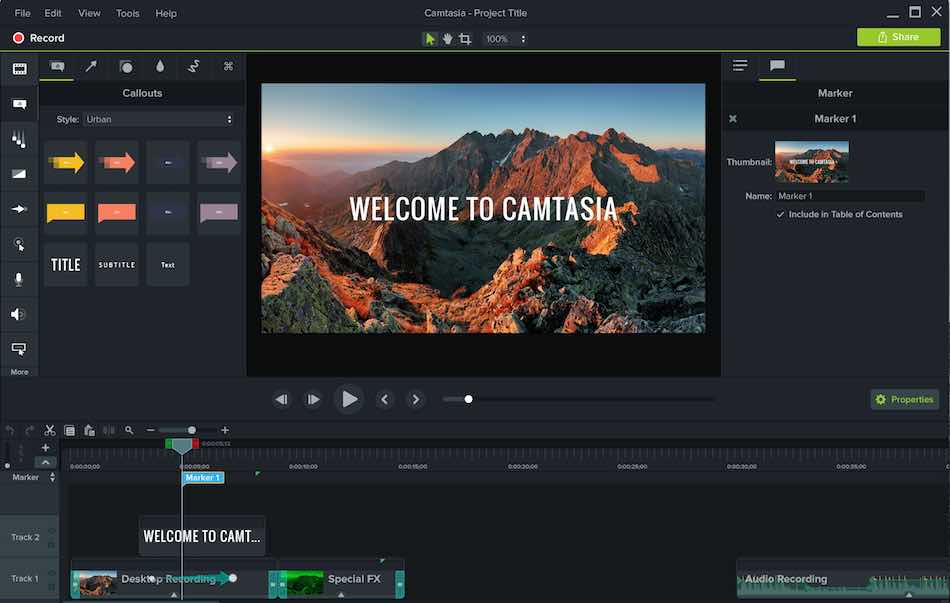The image size is (950, 603).
Task: Collapse the timeline tracks toggle arrow
Action: [x=45, y=462]
